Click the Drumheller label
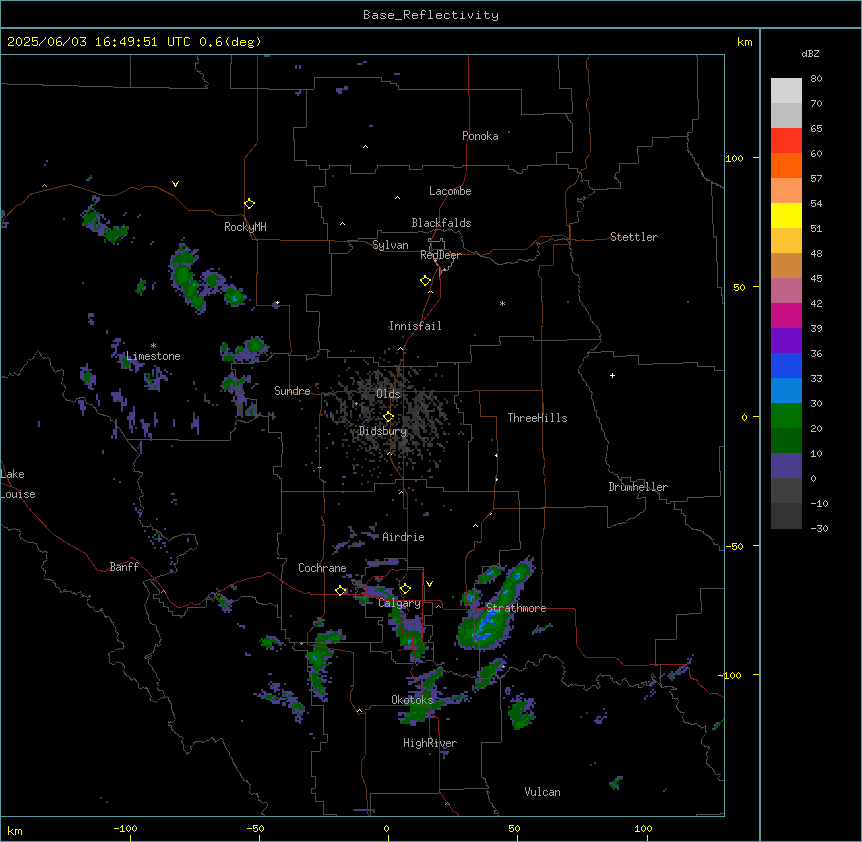This screenshot has height=842, width=862. point(638,487)
